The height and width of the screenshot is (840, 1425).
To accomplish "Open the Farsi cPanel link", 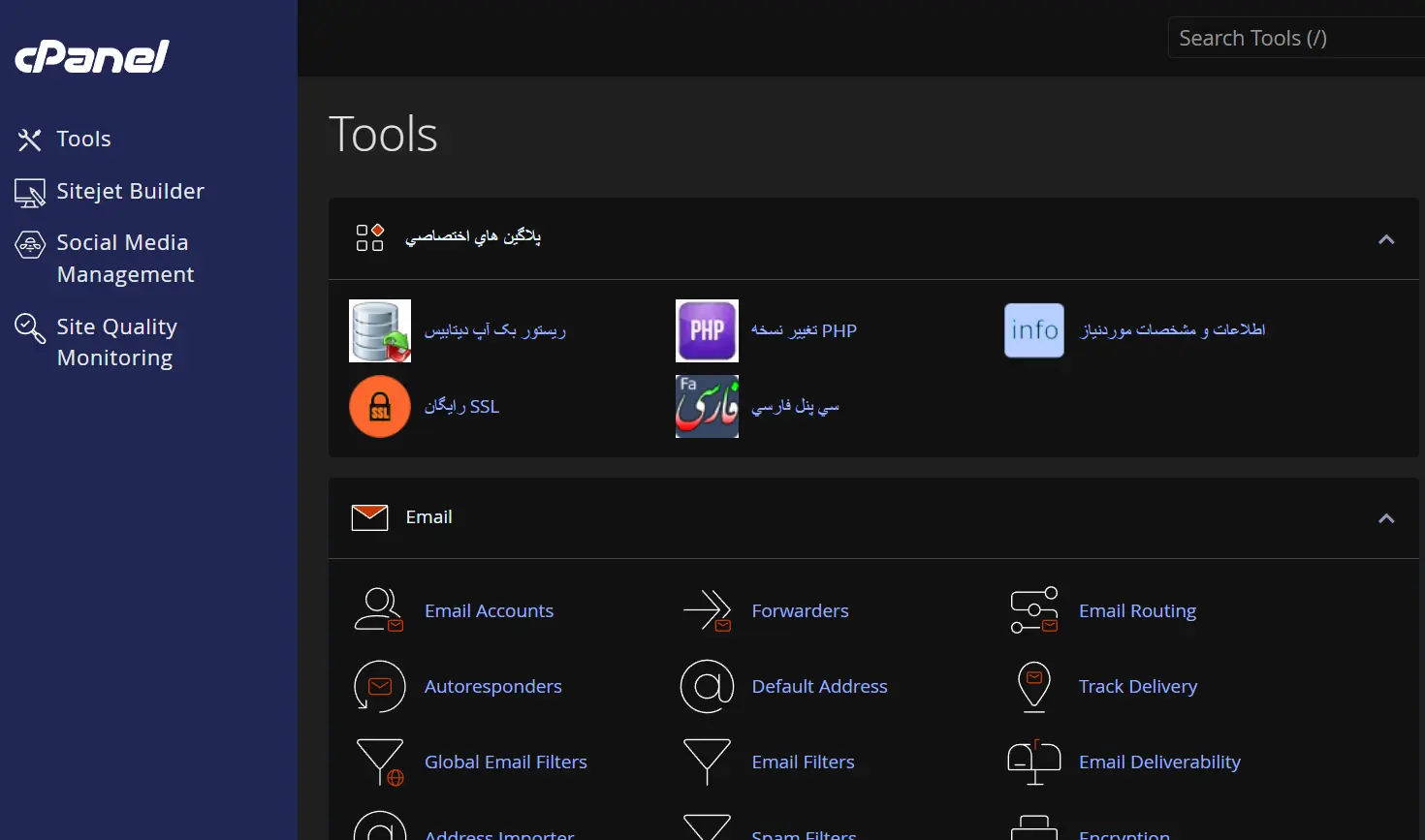I will tap(795, 406).
